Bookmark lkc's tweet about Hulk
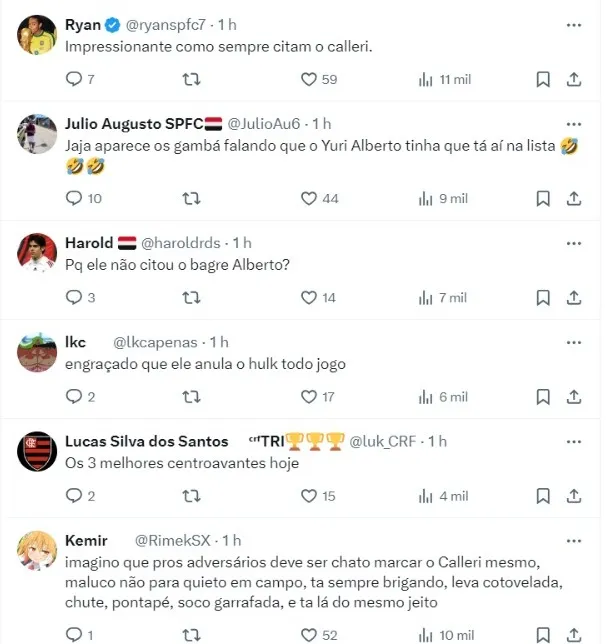 click(x=543, y=397)
